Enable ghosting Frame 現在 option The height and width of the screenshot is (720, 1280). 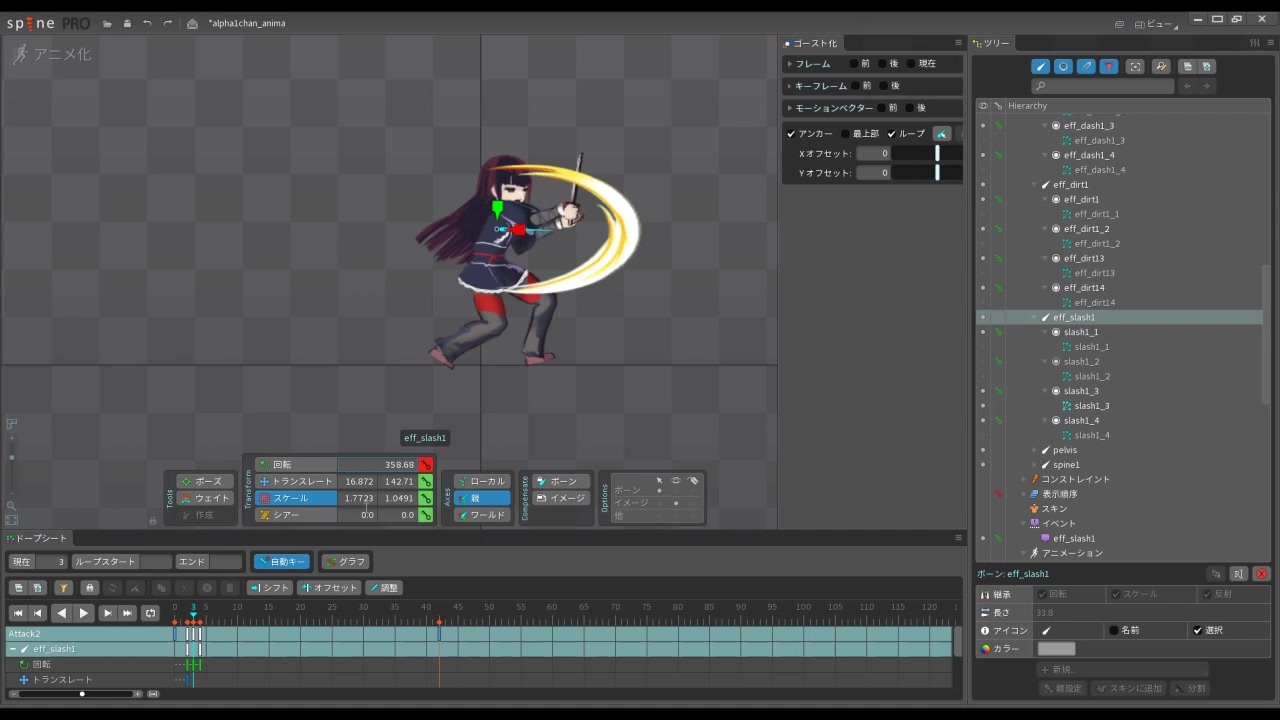pos(911,64)
